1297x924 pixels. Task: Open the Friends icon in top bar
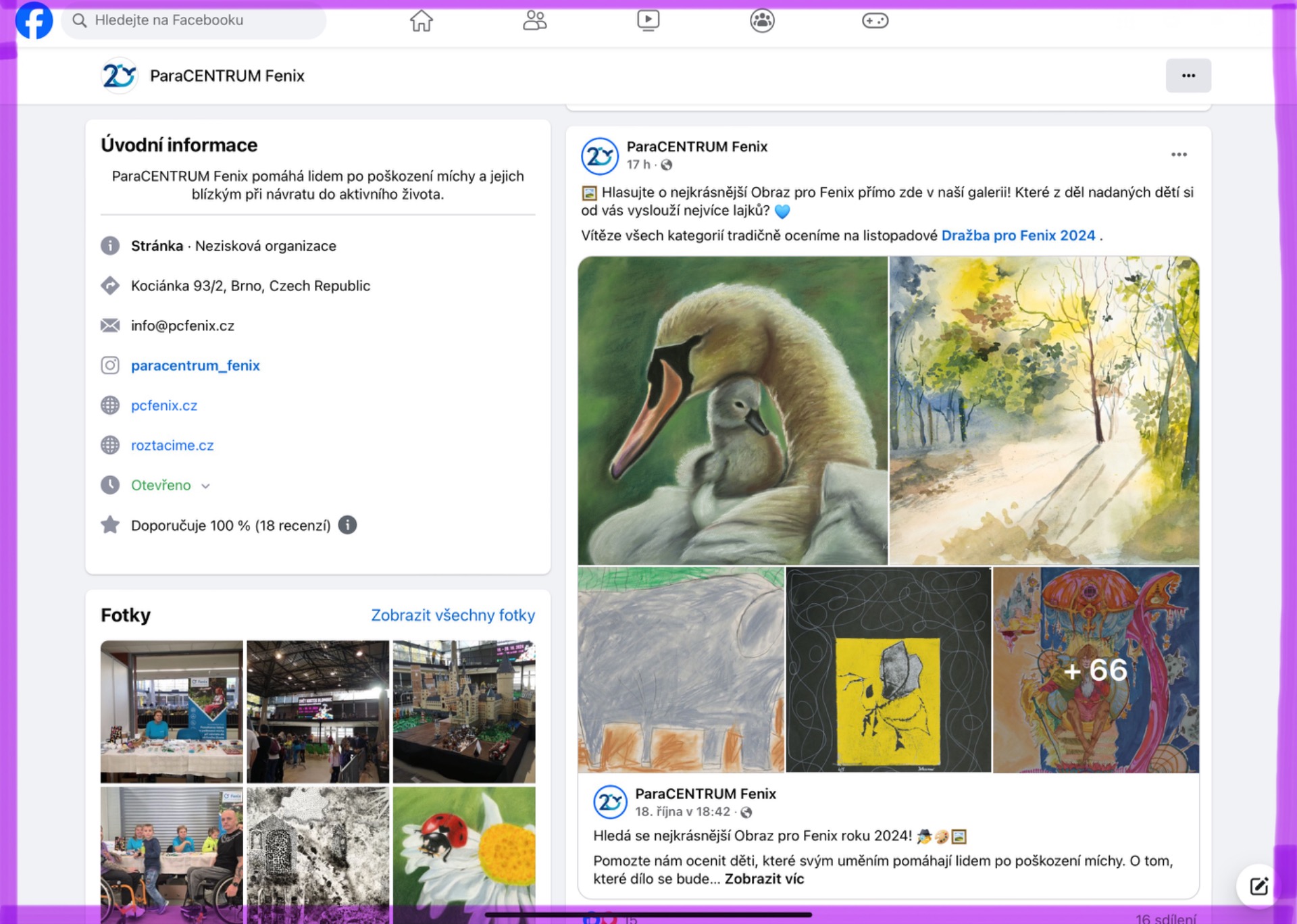pyautogui.click(x=534, y=20)
